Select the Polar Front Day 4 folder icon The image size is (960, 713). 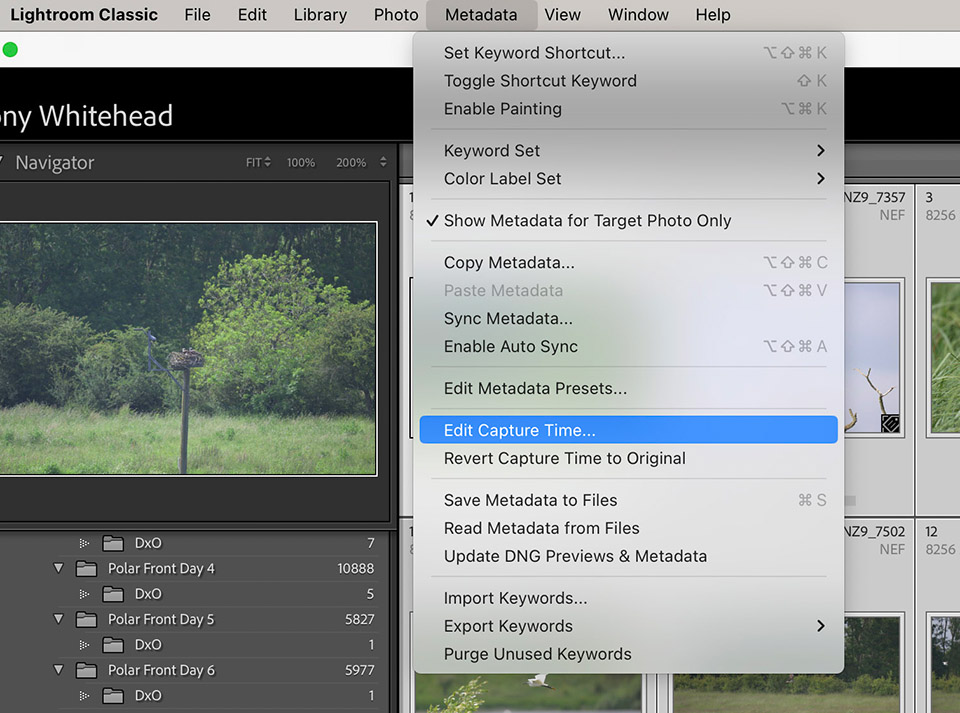(x=86, y=569)
